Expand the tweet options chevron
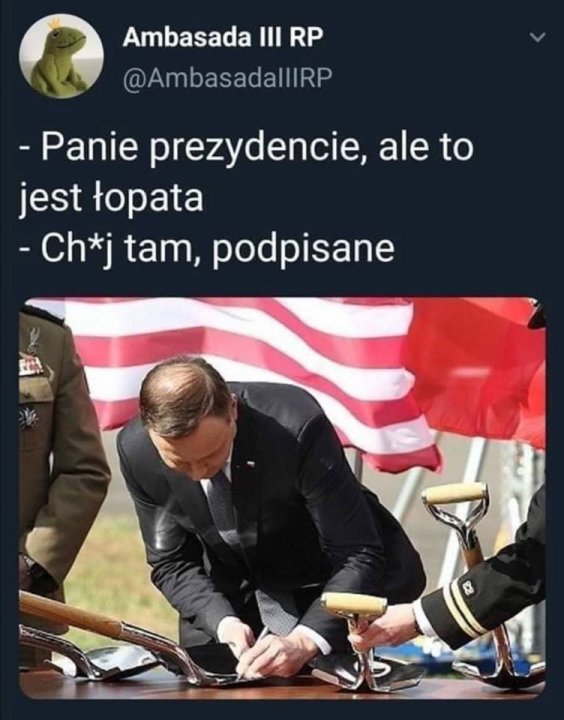Viewport: 564px width, 720px height. [537, 37]
